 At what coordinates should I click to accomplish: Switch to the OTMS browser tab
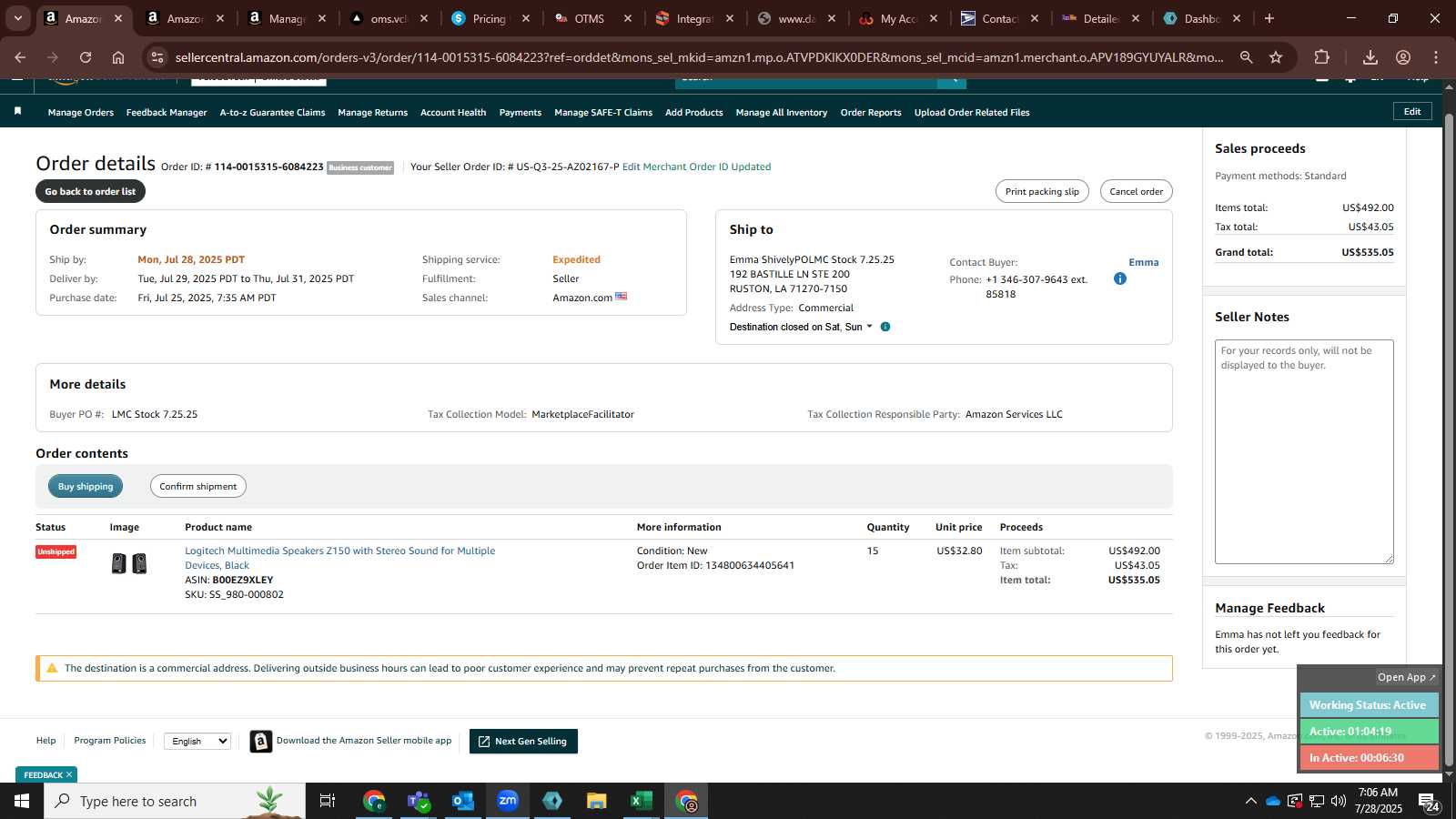tap(591, 18)
